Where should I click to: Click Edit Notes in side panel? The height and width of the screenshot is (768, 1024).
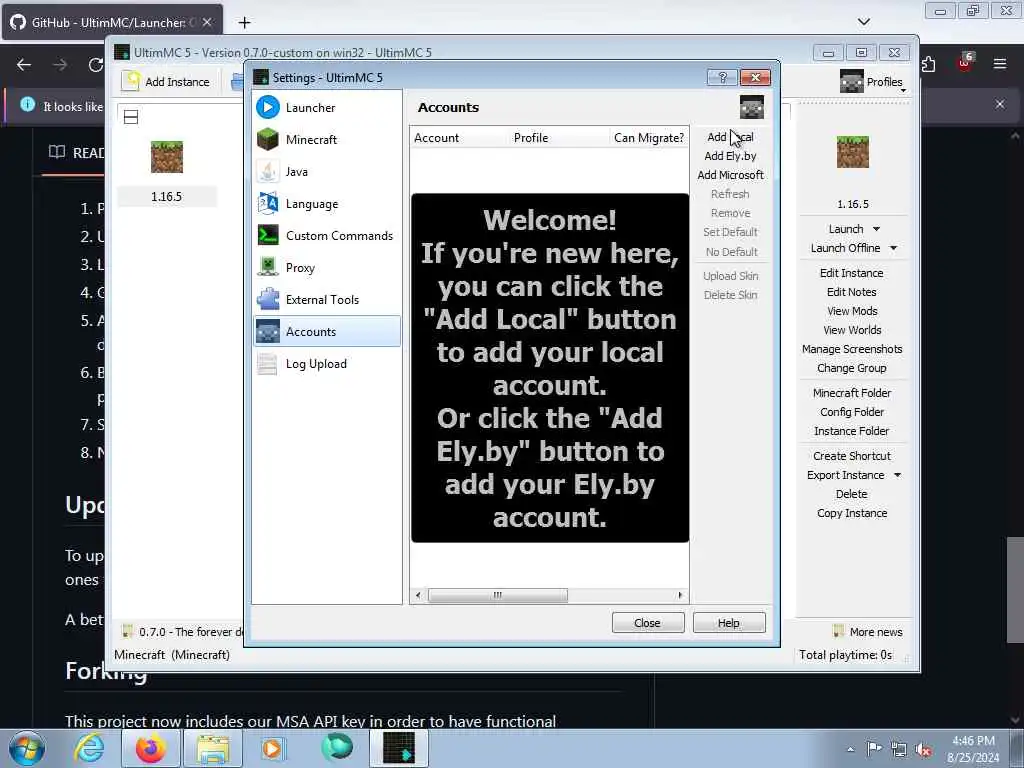(852, 292)
